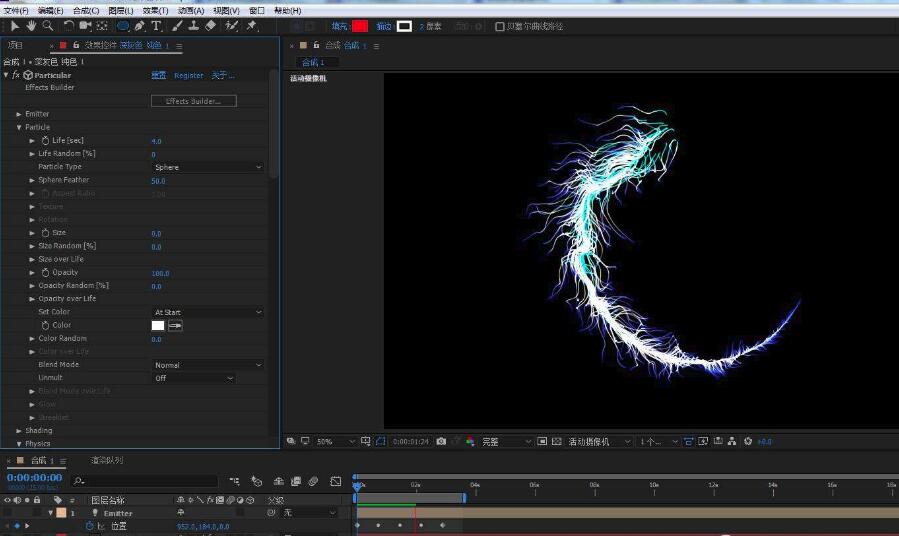
Task: Click the snapshot camera icon in viewer
Action: 441,441
